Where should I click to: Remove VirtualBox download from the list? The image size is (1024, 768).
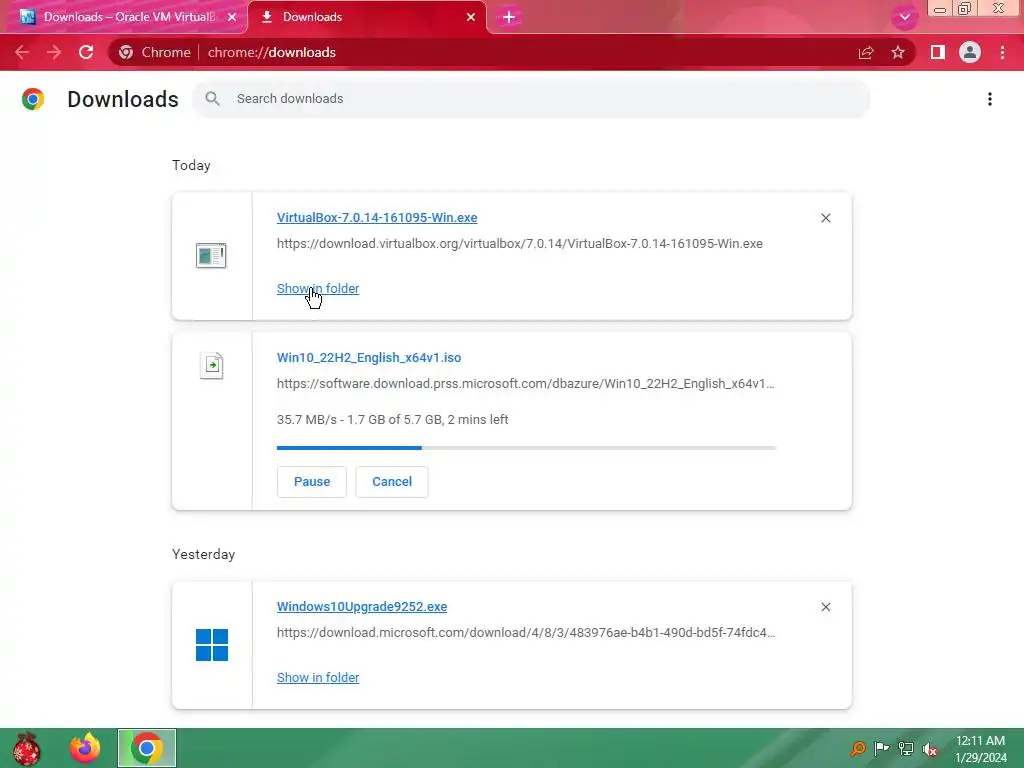826,218
